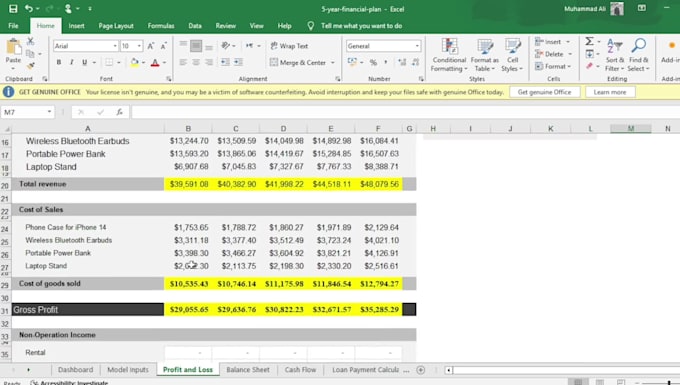Toggle Middle Align vertical alignment

196,46
